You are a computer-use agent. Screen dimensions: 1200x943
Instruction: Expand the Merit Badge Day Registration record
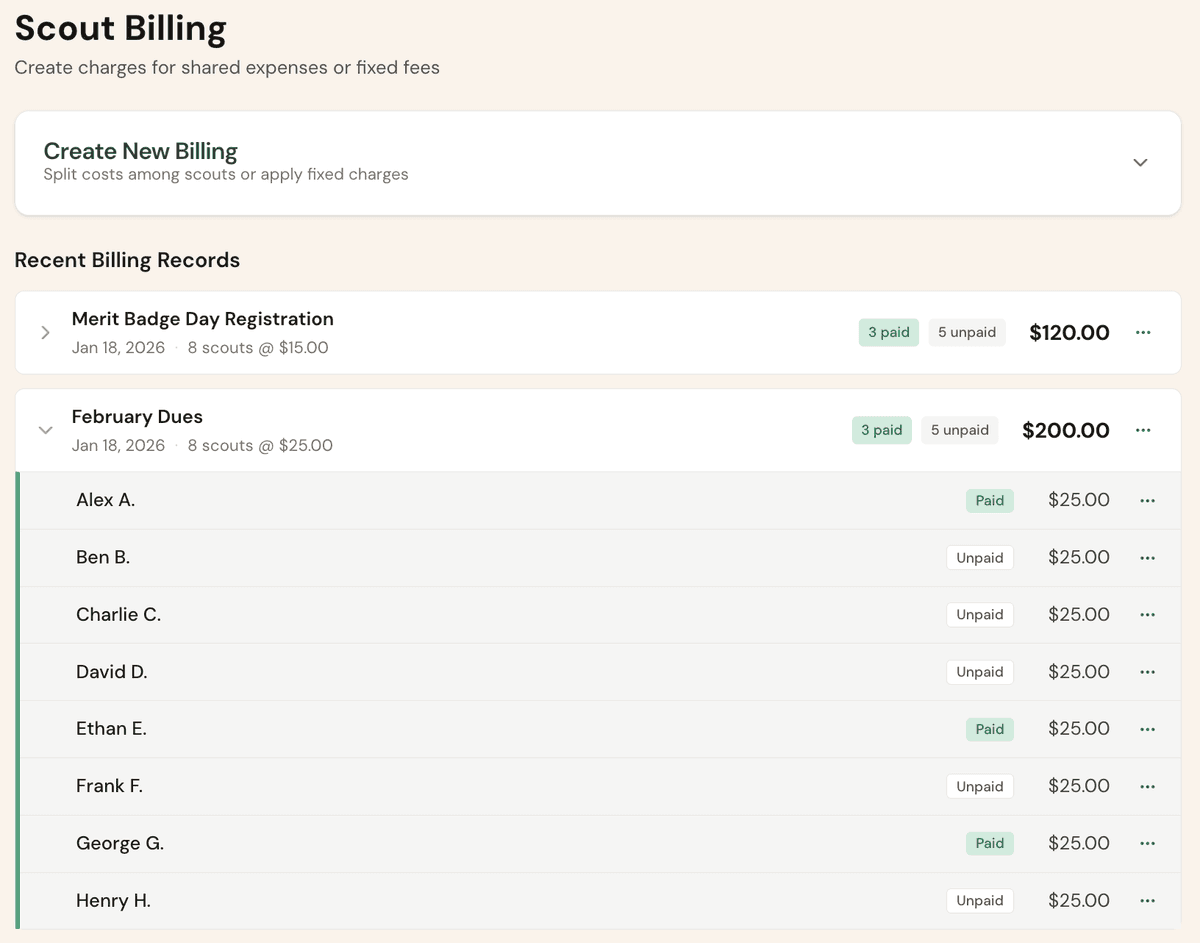(x=44, y=332)
